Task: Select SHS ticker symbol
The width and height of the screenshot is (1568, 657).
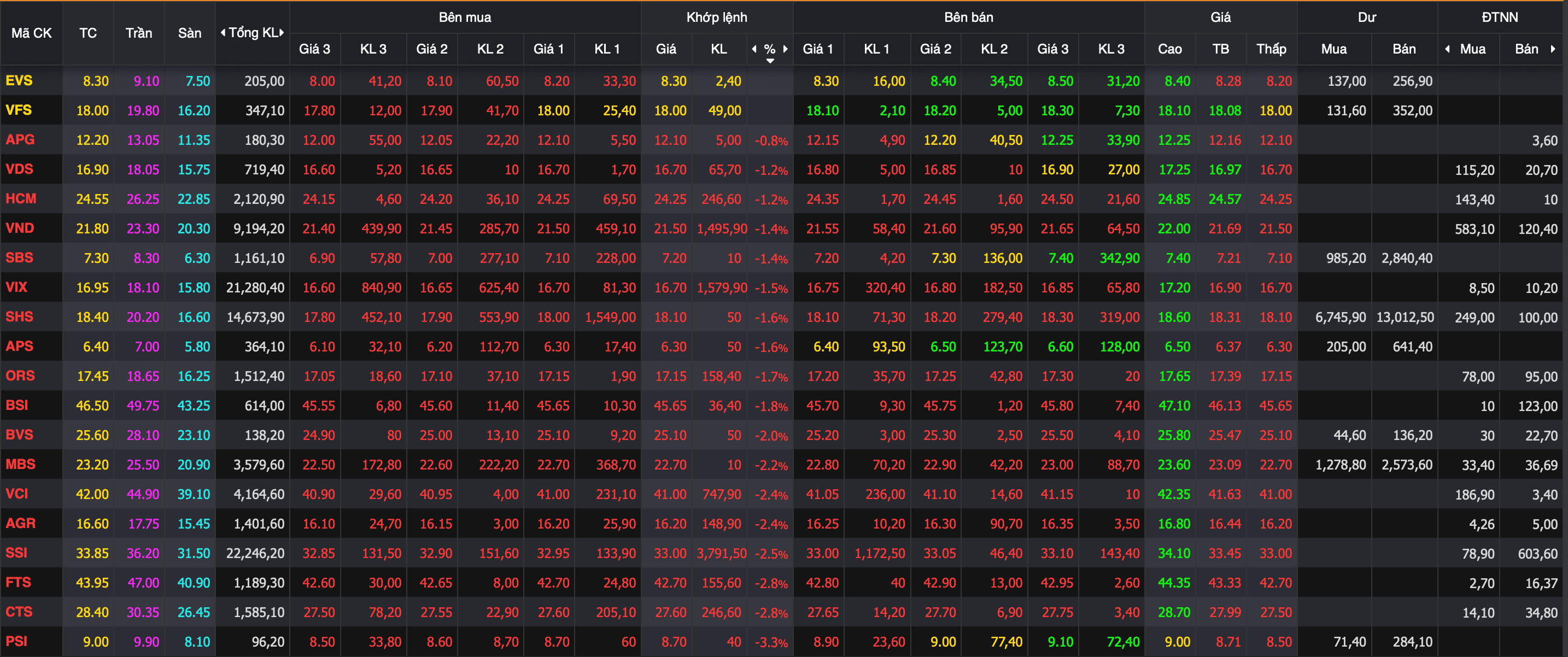Action: (x=20, y=316)
